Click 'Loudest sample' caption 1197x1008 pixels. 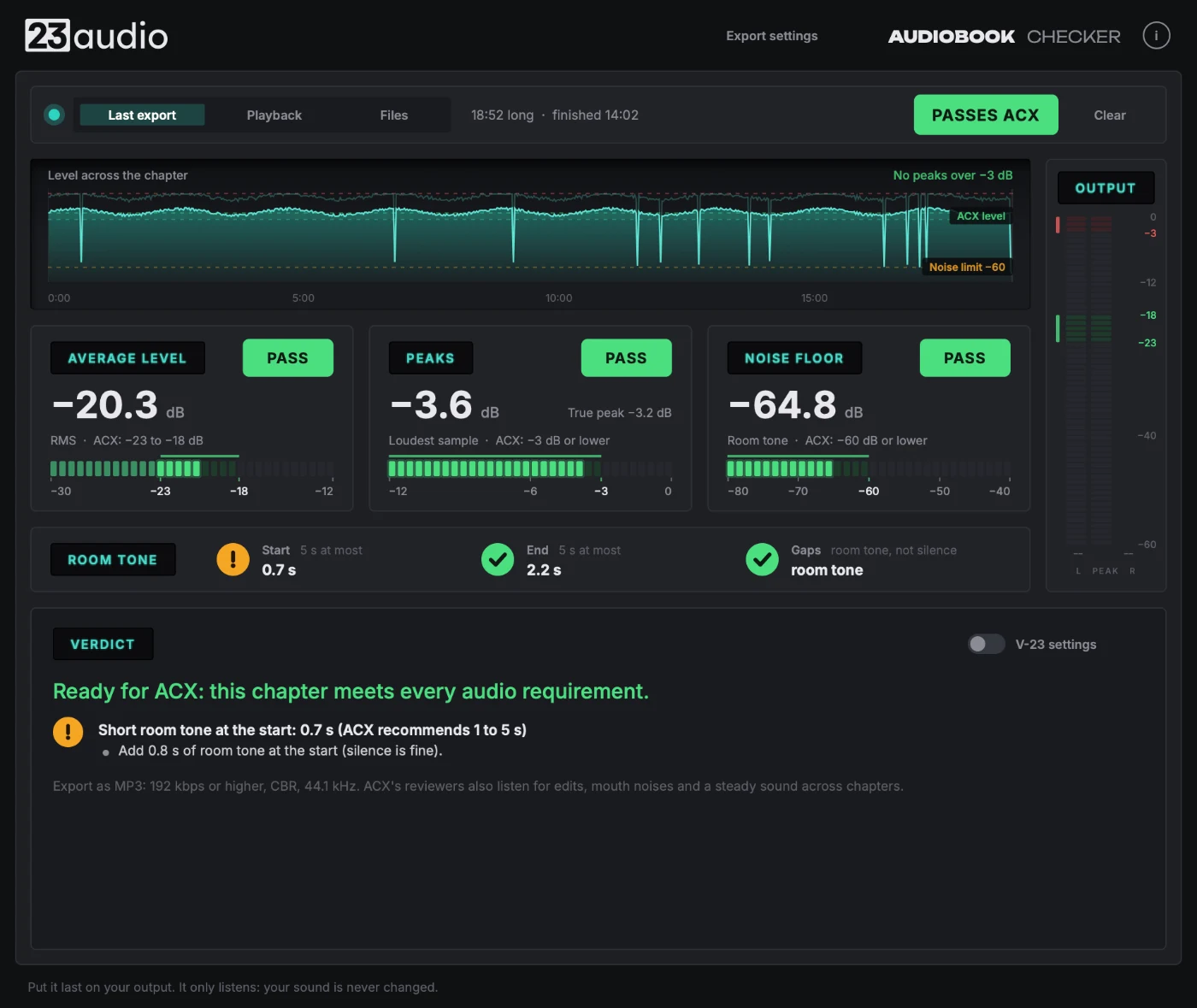433,440
